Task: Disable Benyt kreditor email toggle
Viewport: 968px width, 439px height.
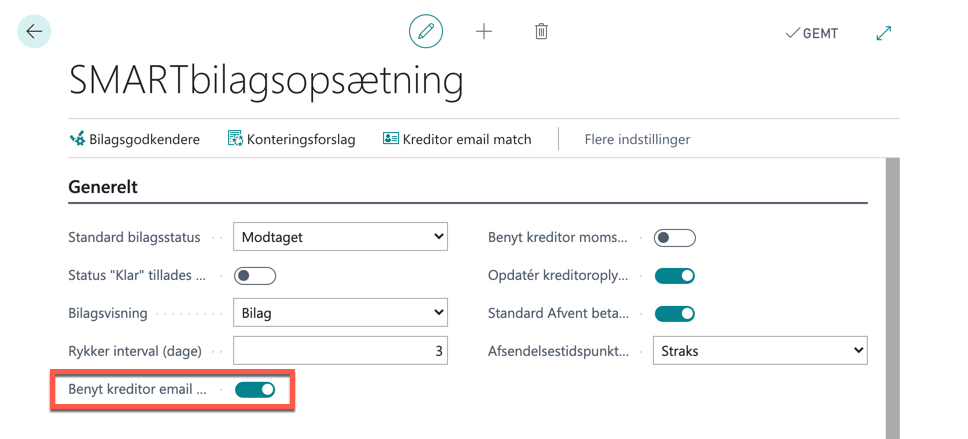Action: [x=255, y=390]
